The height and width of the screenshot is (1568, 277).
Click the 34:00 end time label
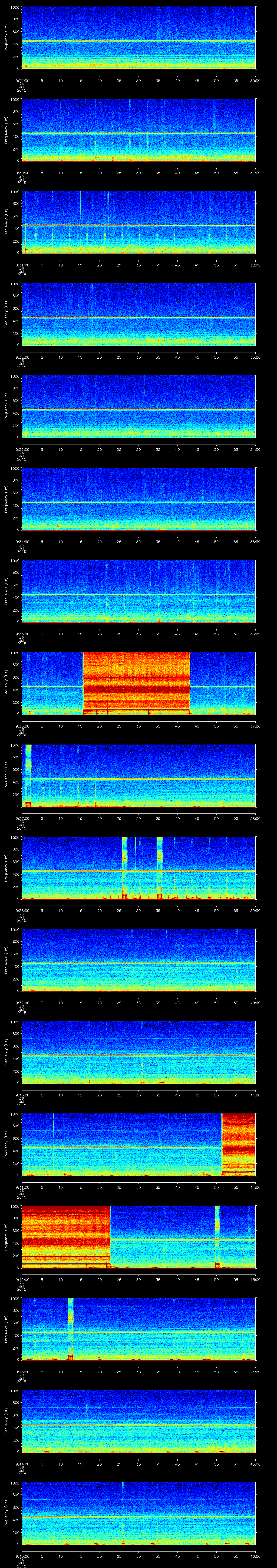(x=255, y=449)
